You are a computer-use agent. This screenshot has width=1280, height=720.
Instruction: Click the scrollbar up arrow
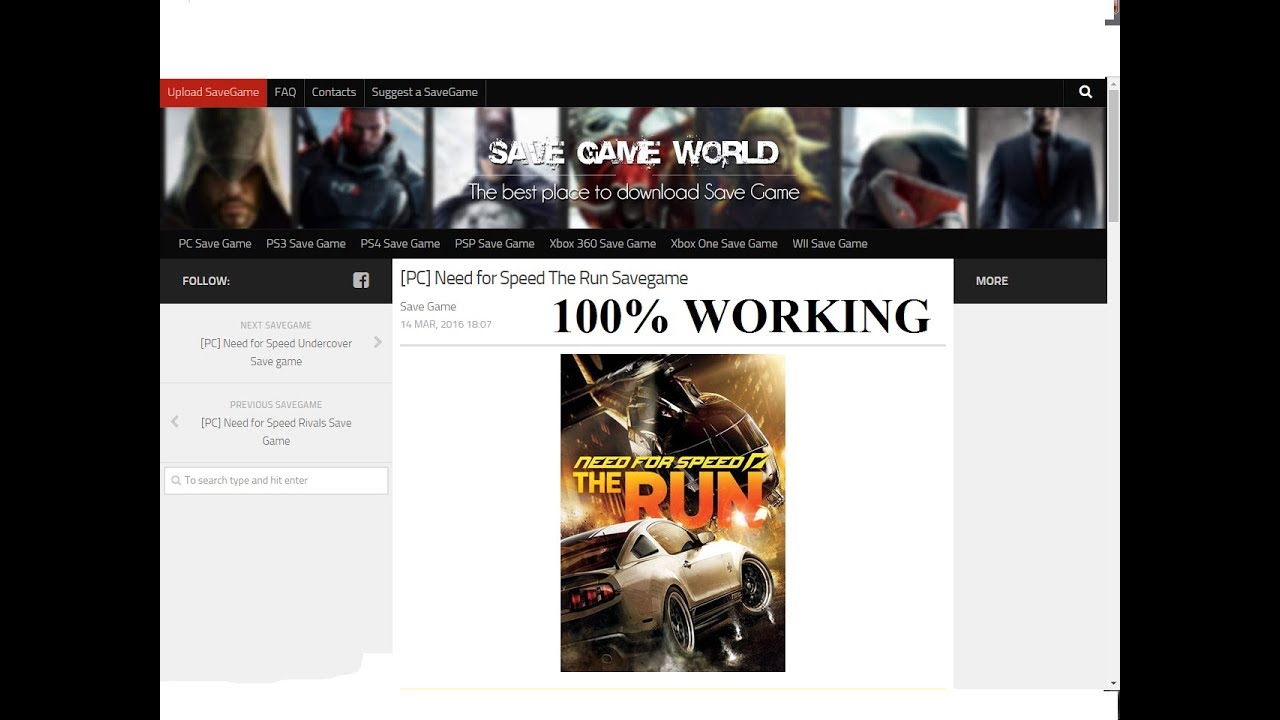(x=1113, y=85)
